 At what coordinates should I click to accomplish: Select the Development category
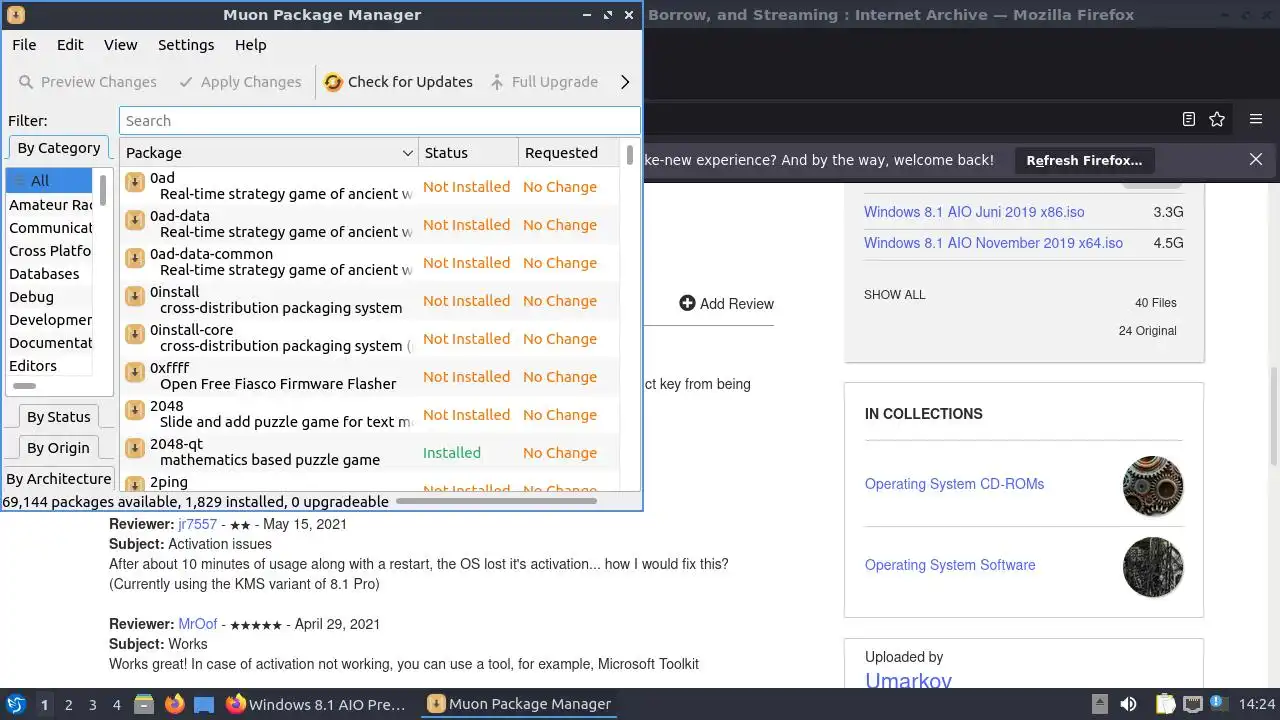(50, 320)
